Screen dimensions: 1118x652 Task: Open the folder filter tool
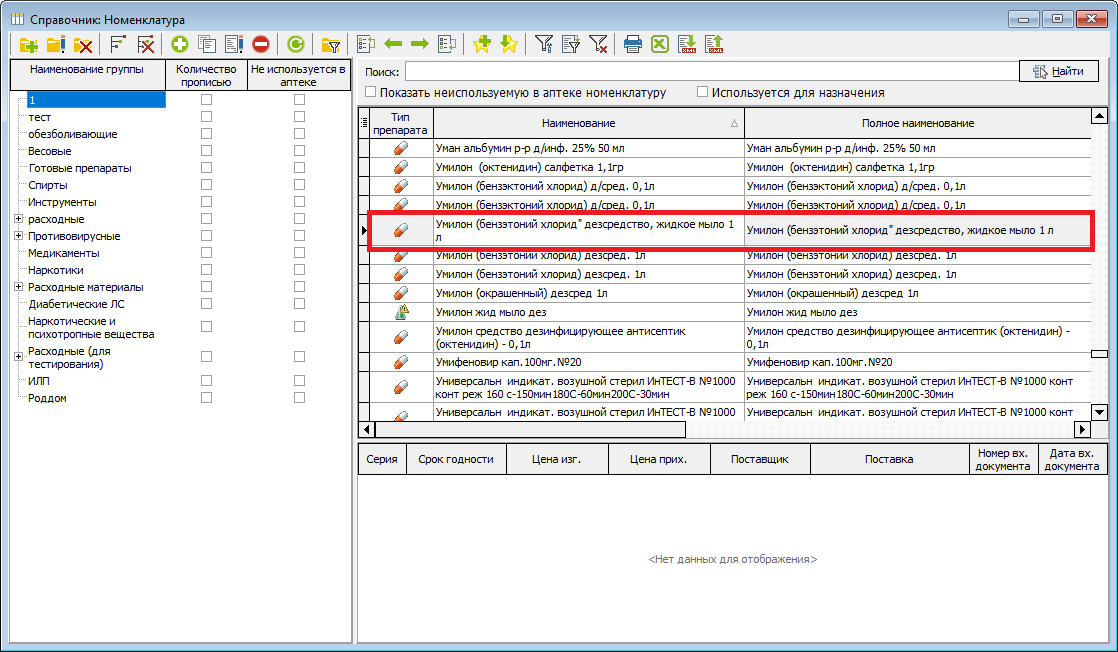(x=330, y=45)
